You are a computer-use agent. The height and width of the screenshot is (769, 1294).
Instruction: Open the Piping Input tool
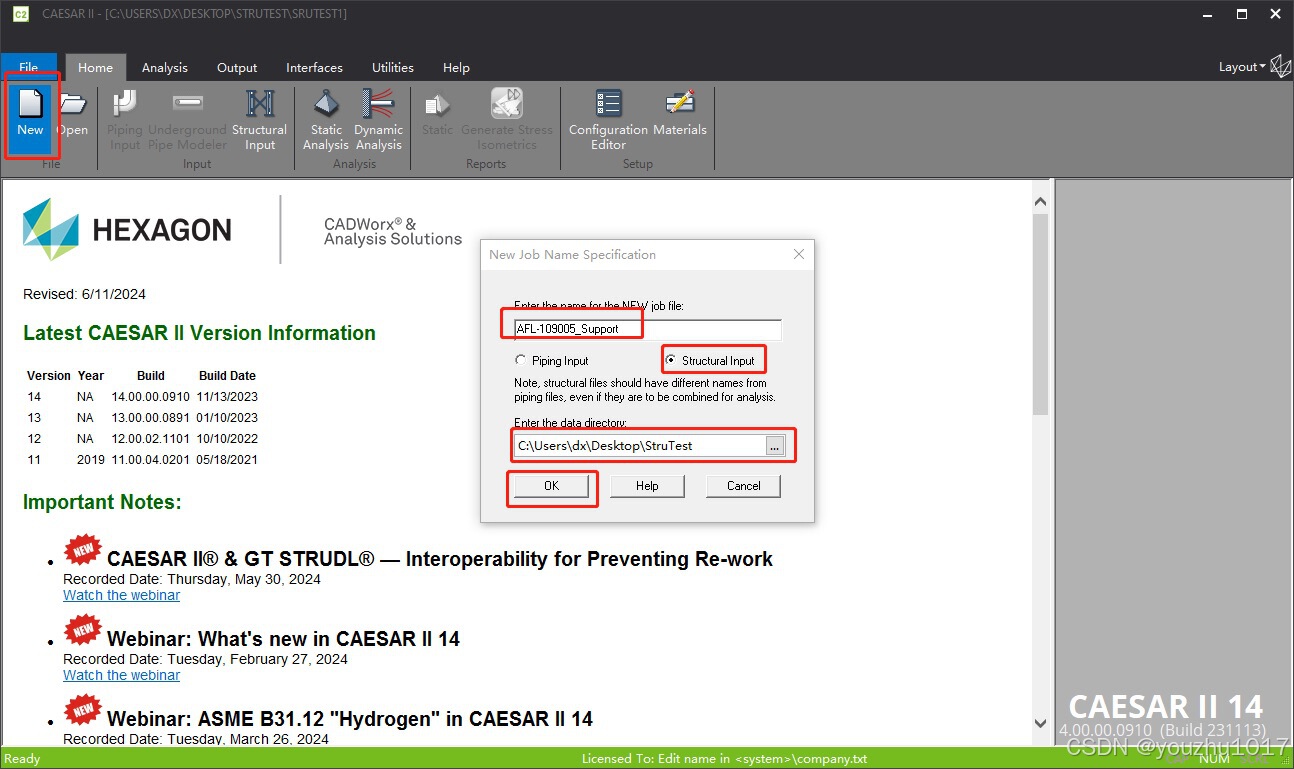coord(125,119)
